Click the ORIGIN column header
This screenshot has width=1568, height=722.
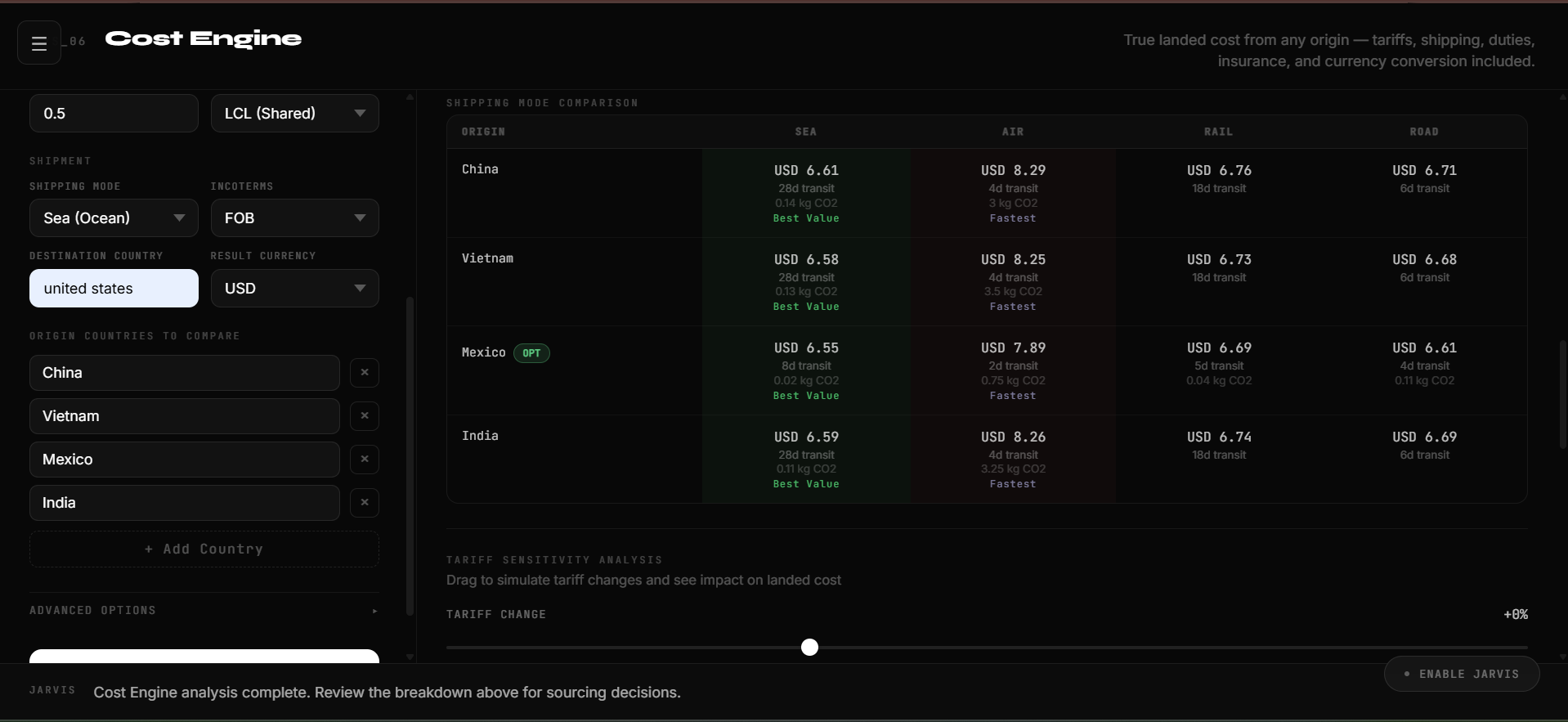483,132
